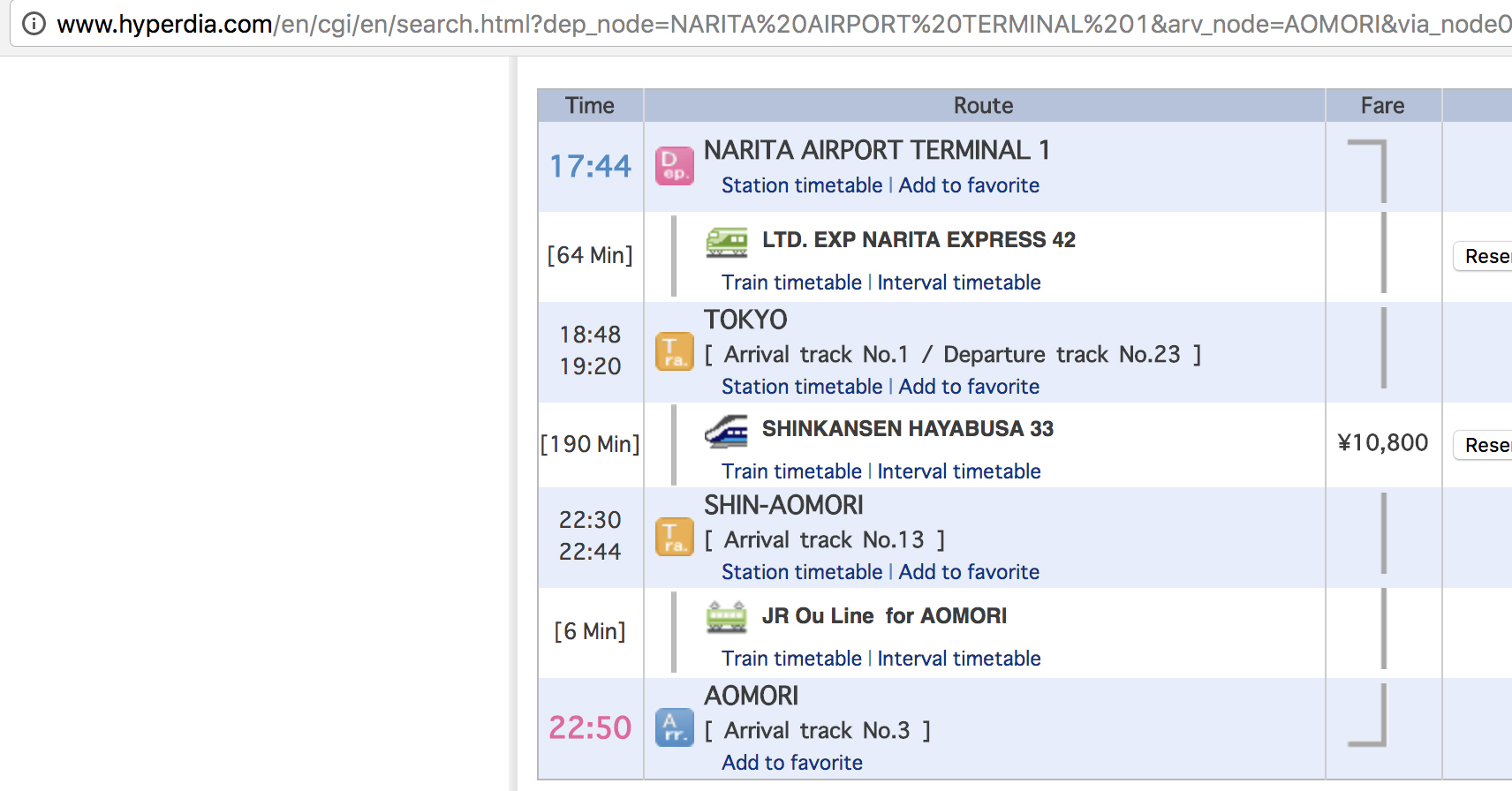The height and width of the screenshot is (791, 1512).
Task: Open the Narita Express 42 Train timetable
Action: pyautogui.click(x=790, y=282)
